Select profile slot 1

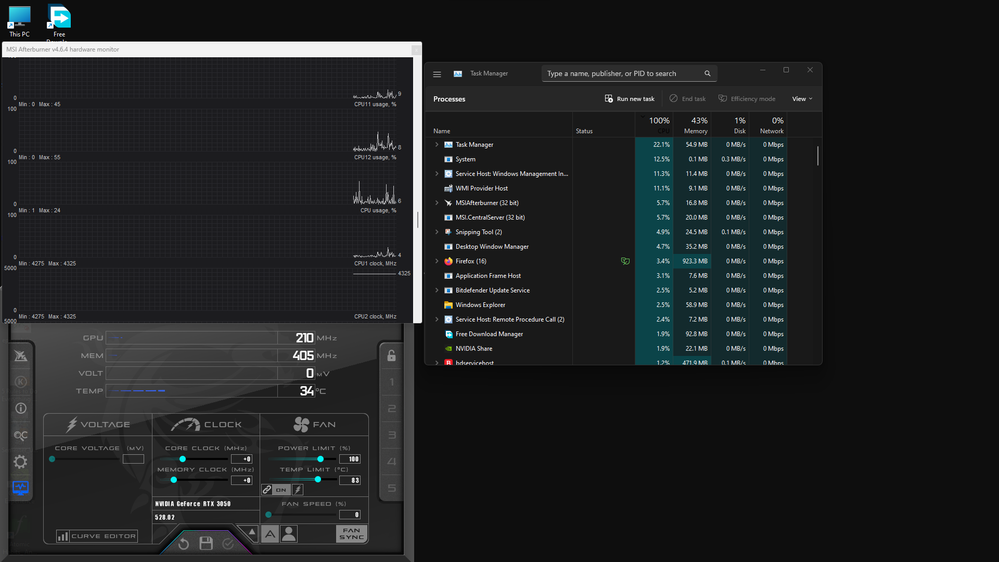[x=391, y=382]
